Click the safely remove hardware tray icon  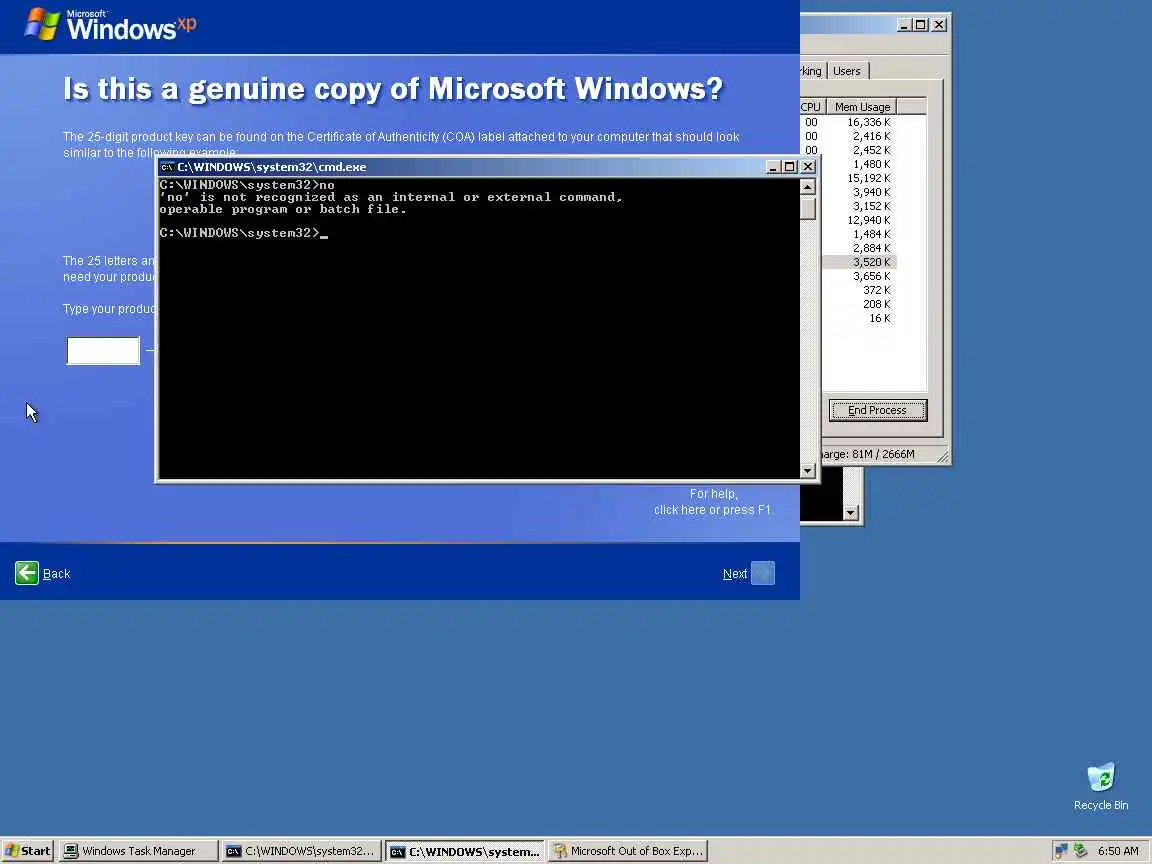[1079, 851]
